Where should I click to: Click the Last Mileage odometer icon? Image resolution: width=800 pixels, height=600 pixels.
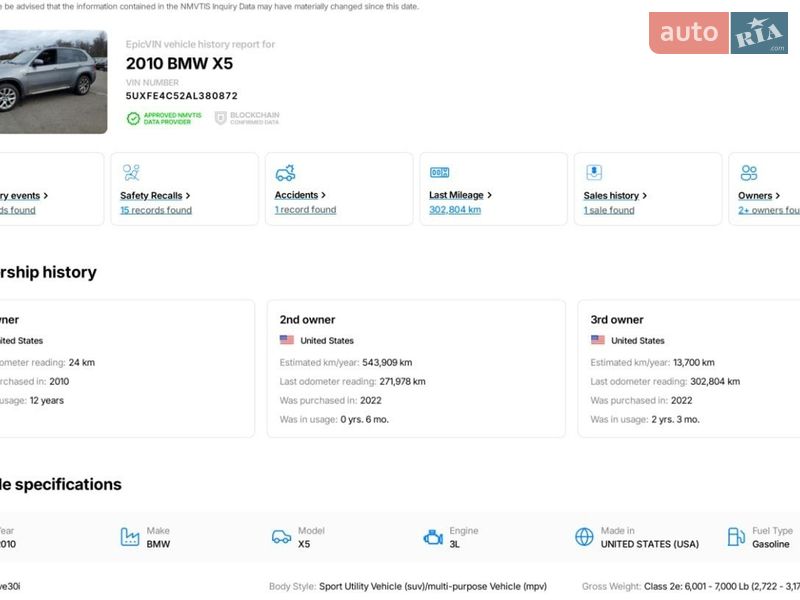click(439, 173)
